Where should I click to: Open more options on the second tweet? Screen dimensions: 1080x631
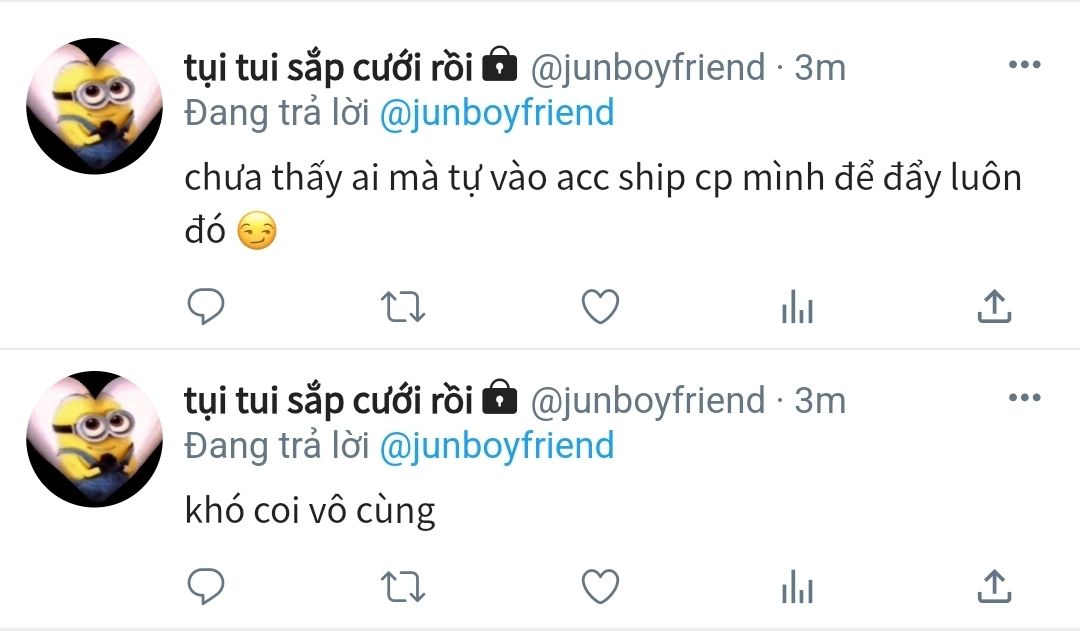(x=1024, y=397)
